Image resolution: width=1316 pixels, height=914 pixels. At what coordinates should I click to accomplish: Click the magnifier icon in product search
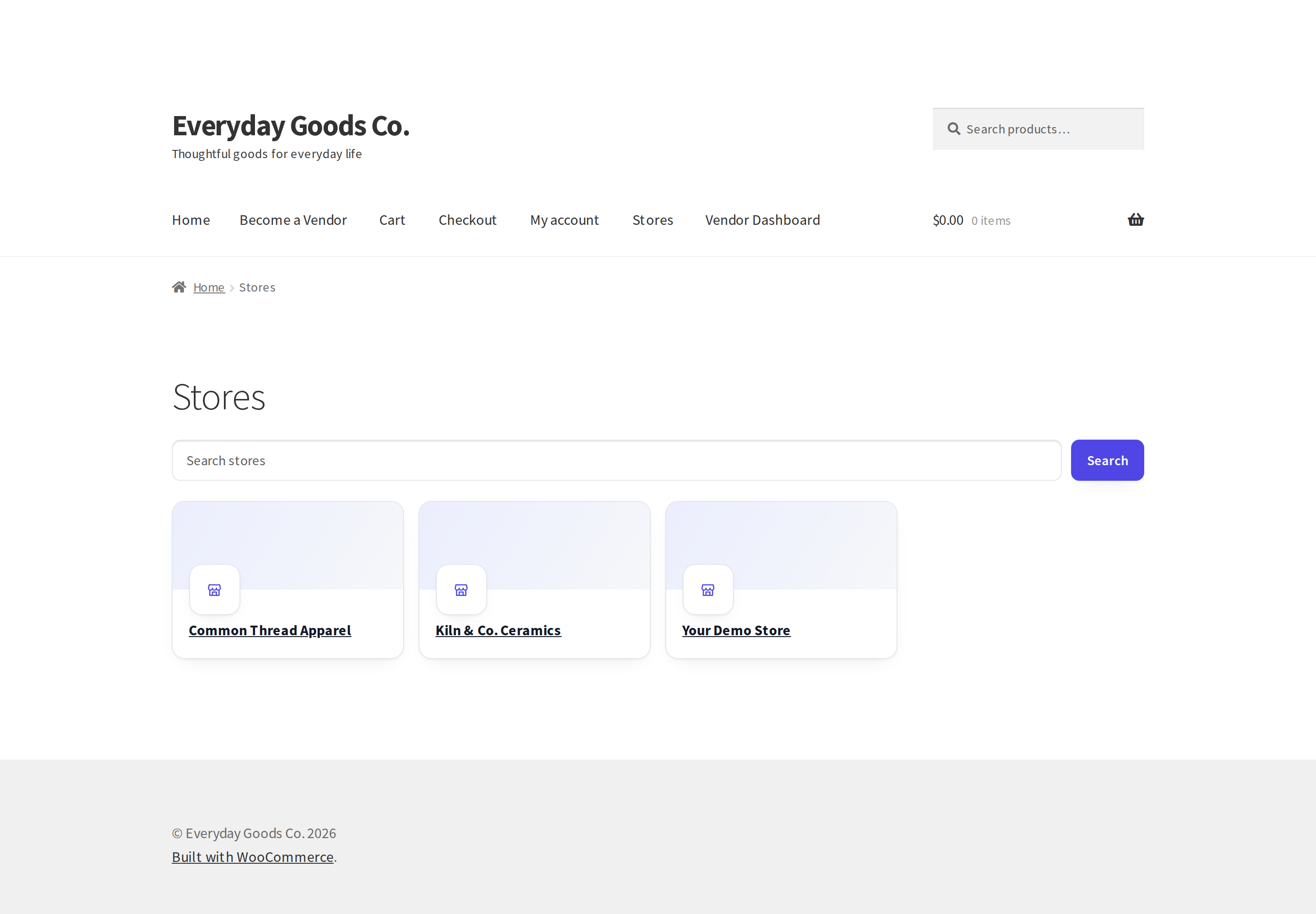[954, 129]
